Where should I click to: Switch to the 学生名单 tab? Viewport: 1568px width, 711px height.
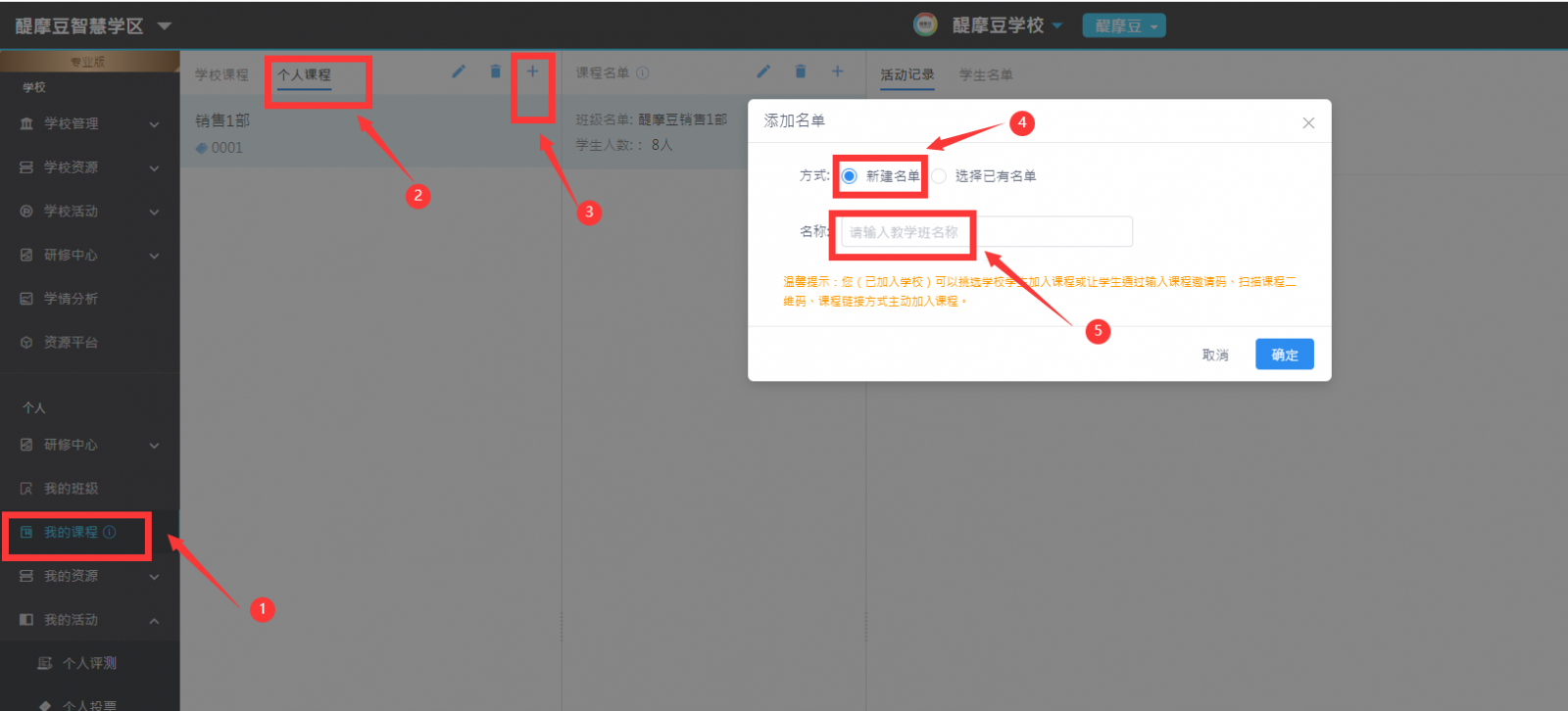986,74
